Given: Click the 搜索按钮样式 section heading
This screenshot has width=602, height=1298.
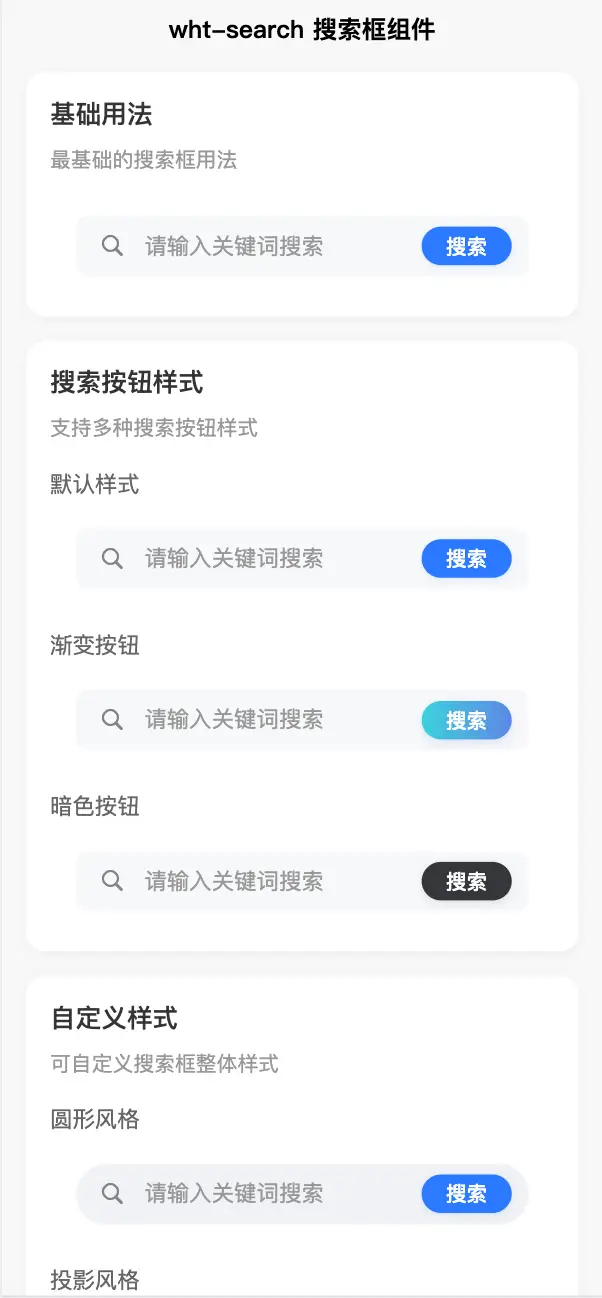Looking at the screenshot, I should point(127,382).
